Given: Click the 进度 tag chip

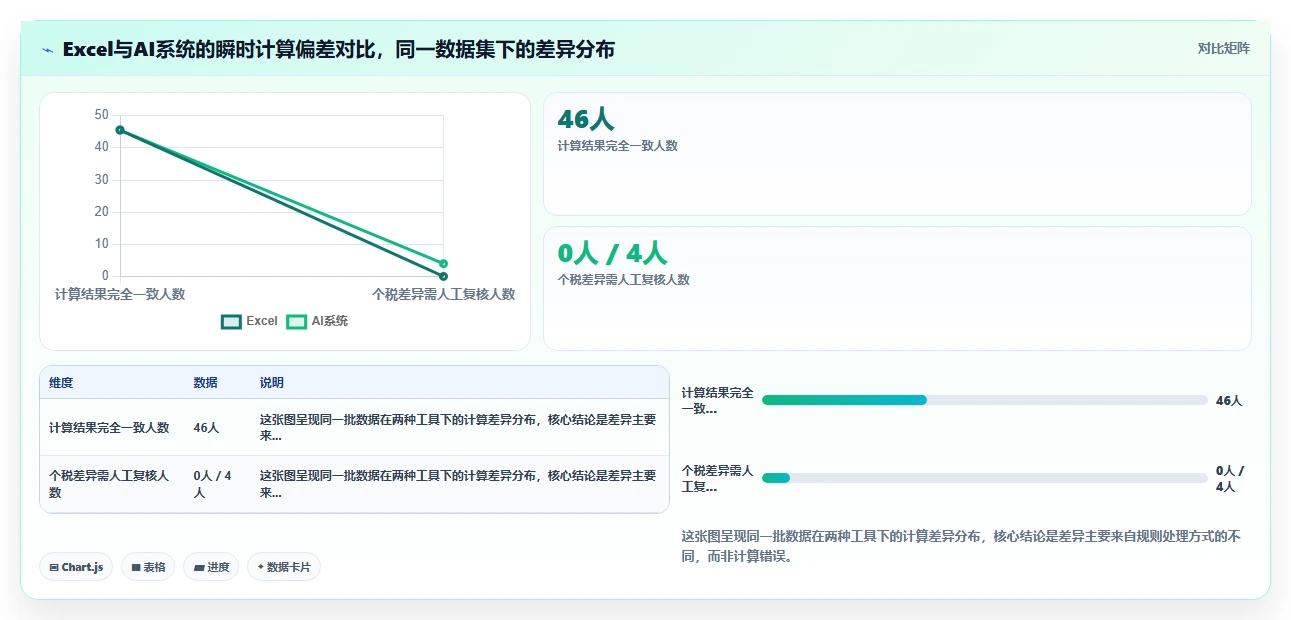Looking at the screenshot, I should (211, 567).
